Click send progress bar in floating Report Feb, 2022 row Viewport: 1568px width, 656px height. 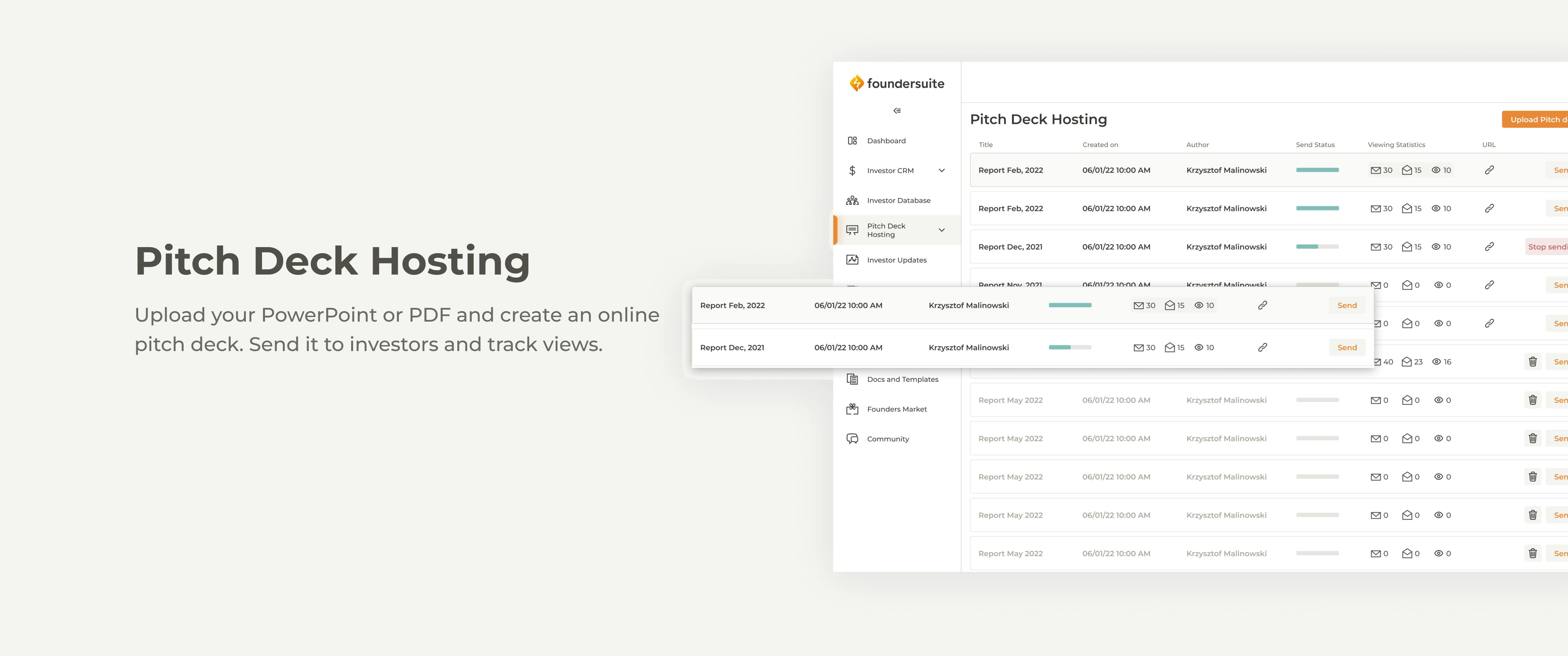point(1070,305)
